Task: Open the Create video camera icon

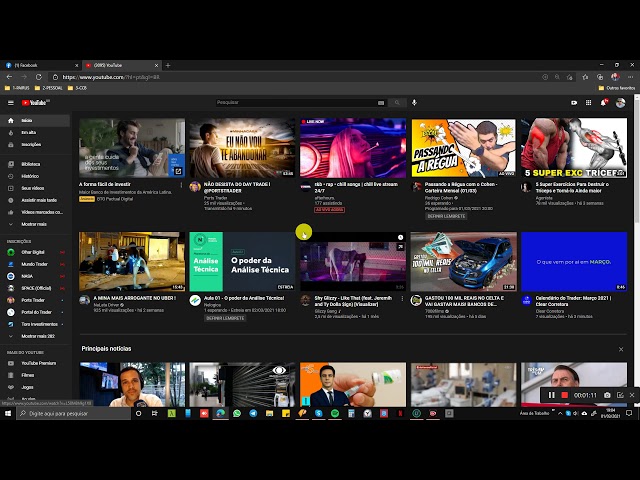Action: (x=574, y=103)
